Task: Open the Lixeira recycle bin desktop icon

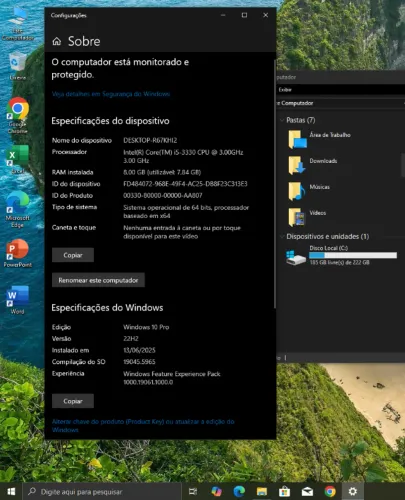Action: [x=18, y=66]
